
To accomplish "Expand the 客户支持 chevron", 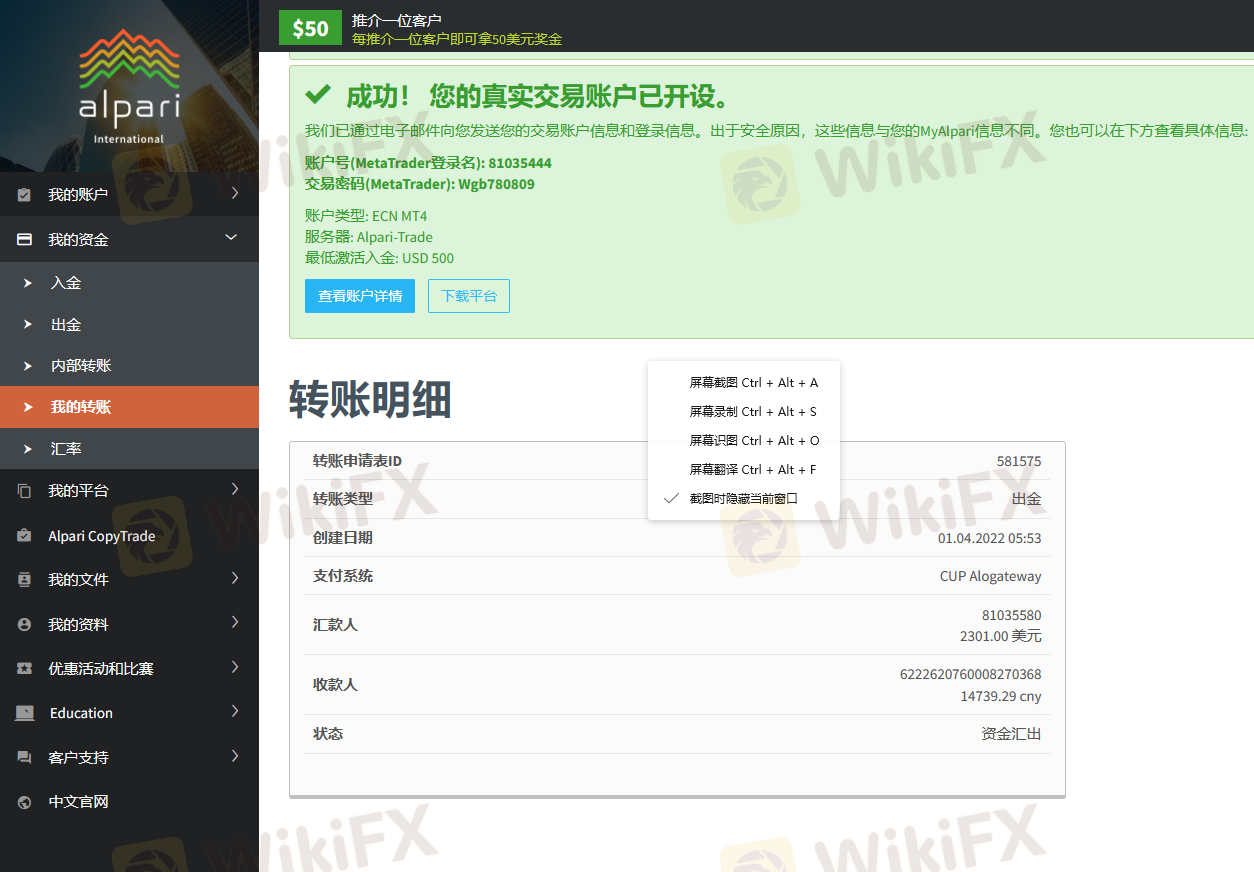I will (x=235, y=756).
